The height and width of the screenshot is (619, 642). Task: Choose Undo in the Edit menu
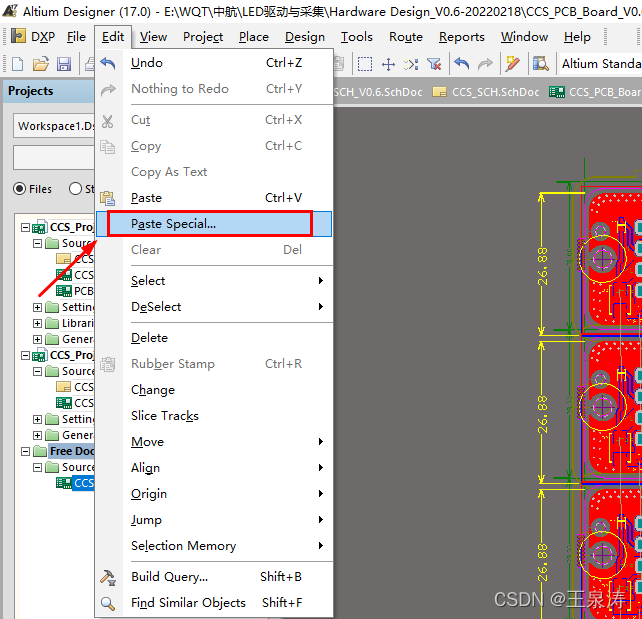tap(214, 63)
